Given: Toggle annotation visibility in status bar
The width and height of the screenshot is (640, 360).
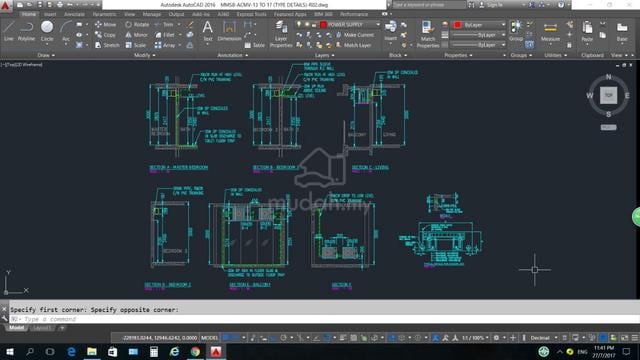Looking at the screenshot, I should click(x=436, y=338).
